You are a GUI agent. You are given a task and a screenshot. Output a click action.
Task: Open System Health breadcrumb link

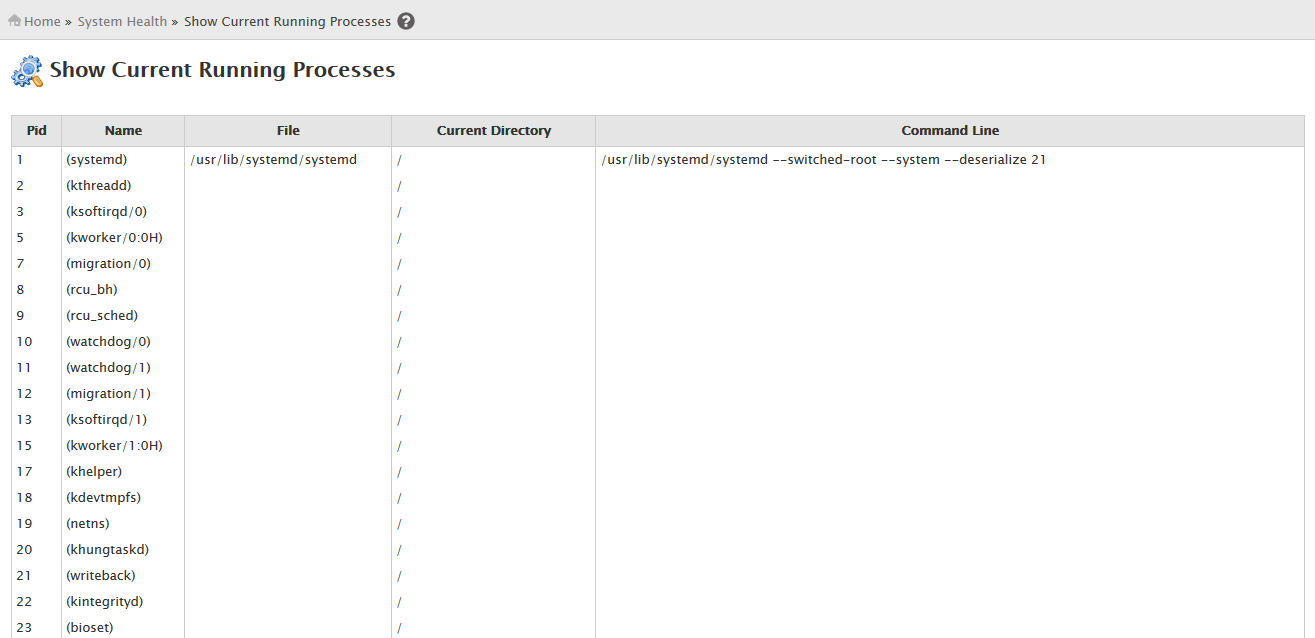click(122, 21)
